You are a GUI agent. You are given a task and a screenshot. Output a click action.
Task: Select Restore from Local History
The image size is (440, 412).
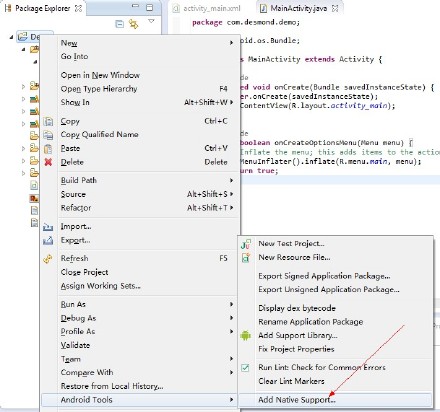pos(112,386)
